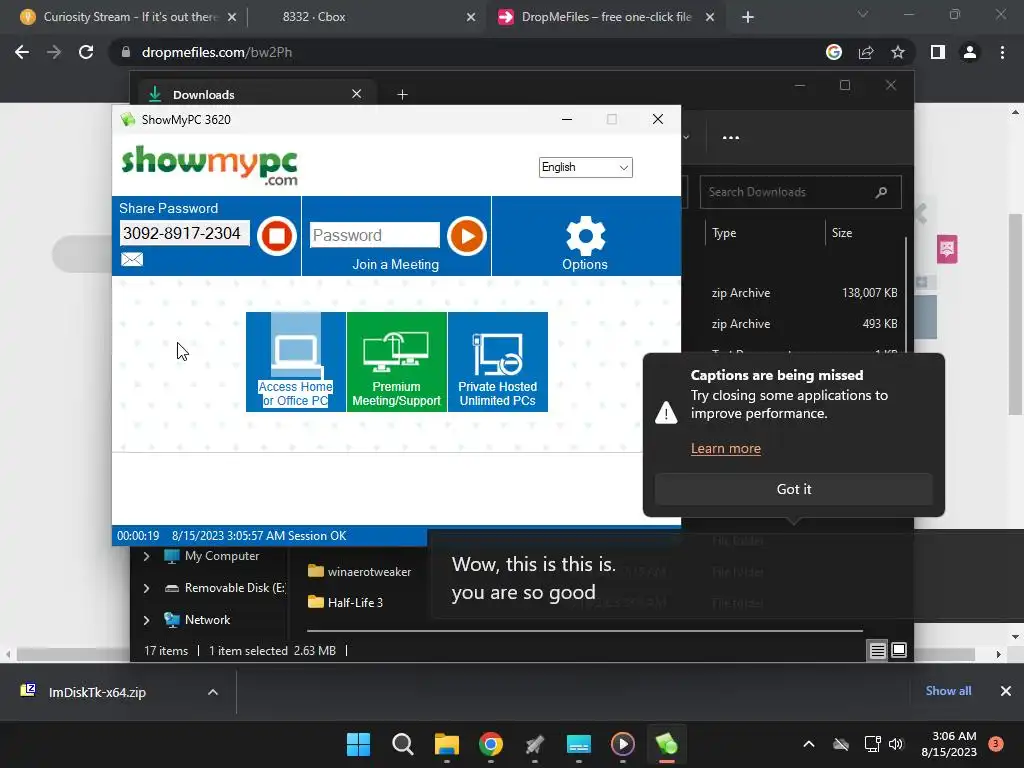Open Windows Start menu
The height and width of the screenshot is (768, 1024).
(358, 744)
